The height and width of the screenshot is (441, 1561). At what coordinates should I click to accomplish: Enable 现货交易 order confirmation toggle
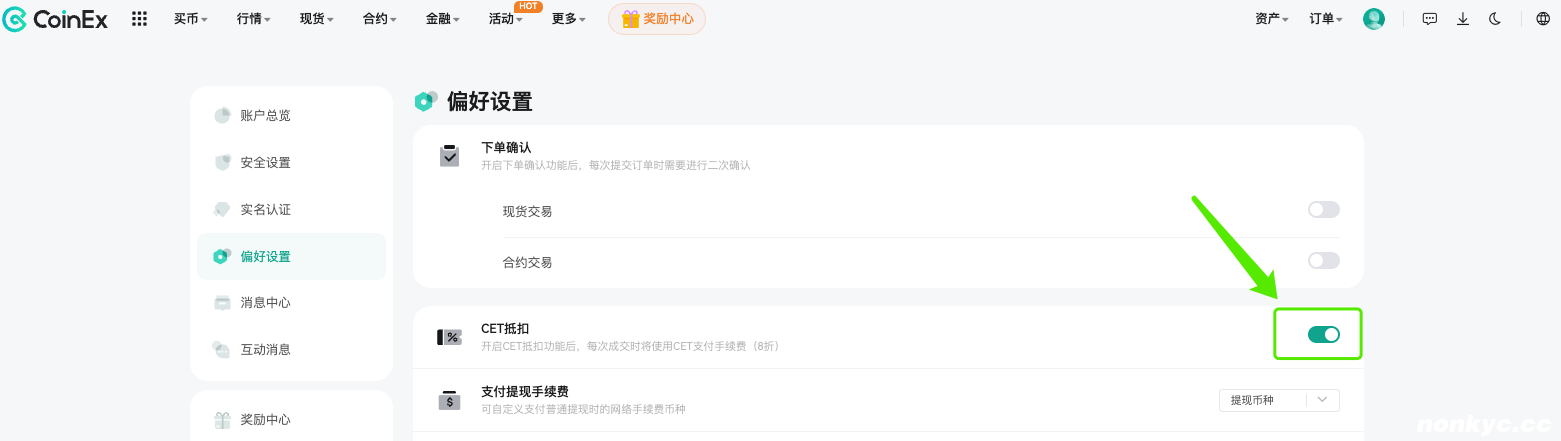1323,210
